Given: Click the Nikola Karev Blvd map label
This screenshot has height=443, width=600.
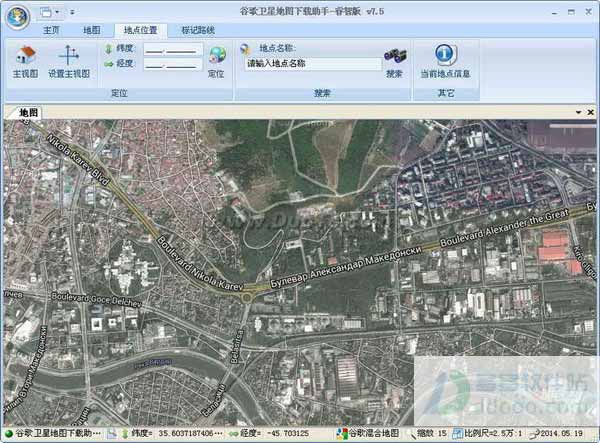Looking at the screenshot, I should coord(78,160).
